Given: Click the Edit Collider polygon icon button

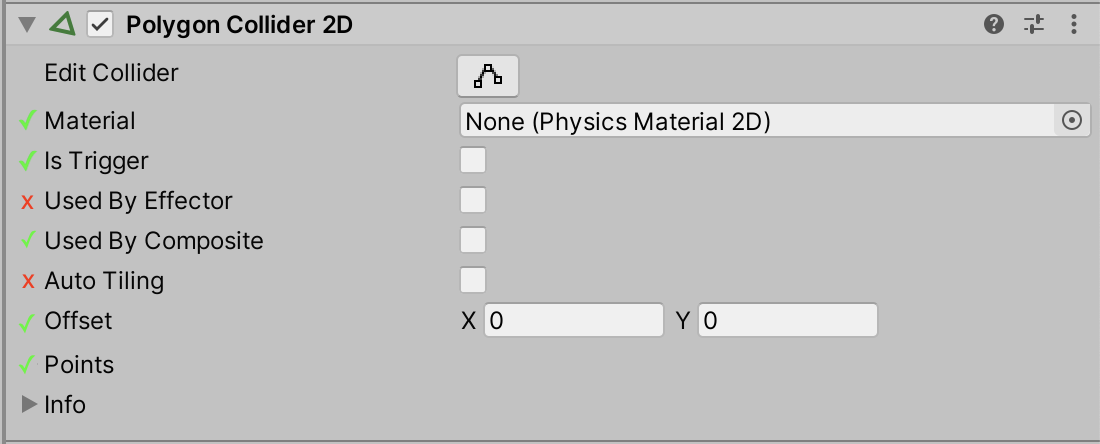Looking at the screenshot, I should [x=488, y=75].
